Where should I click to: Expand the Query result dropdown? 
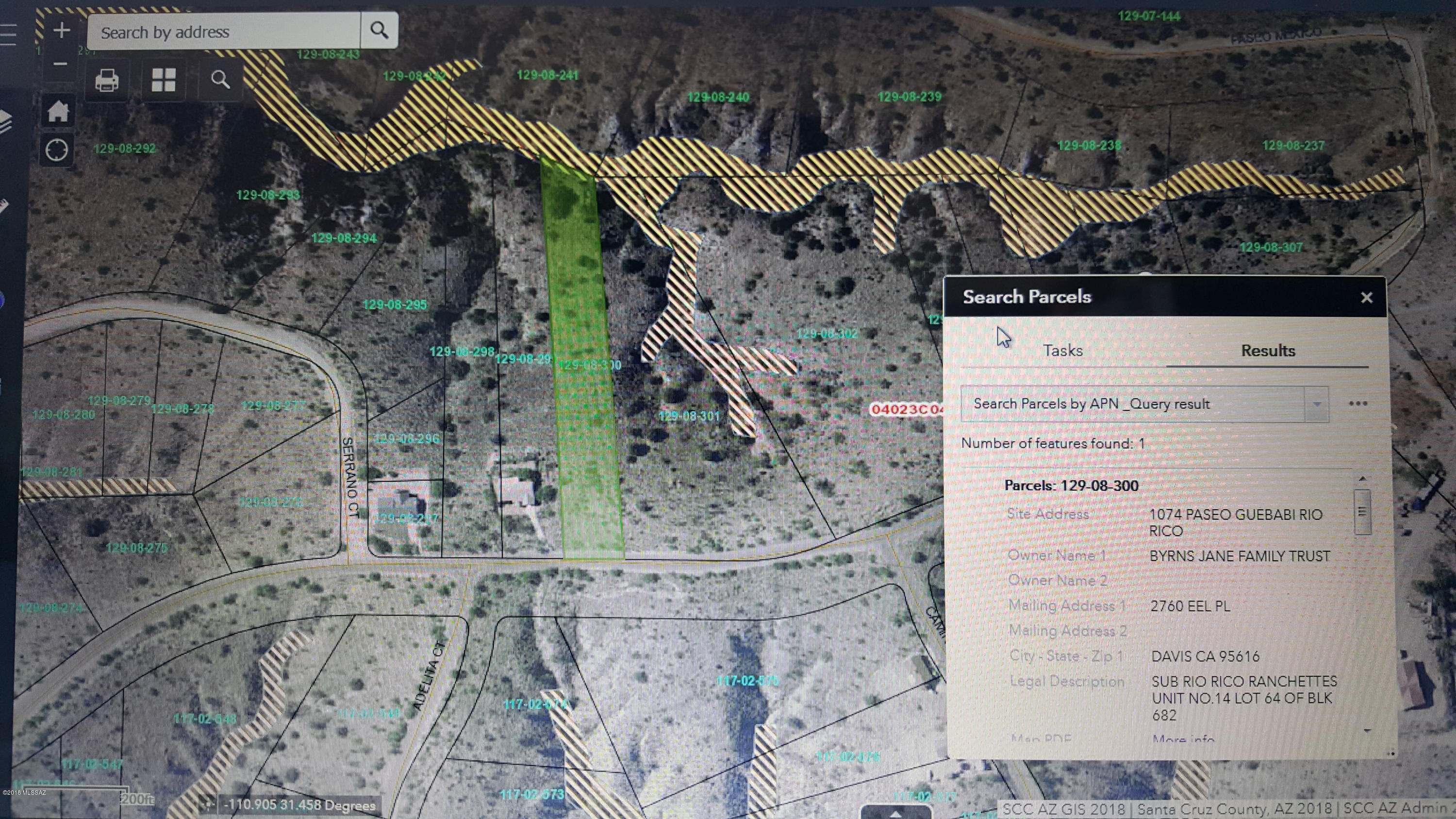[1316, 404]
